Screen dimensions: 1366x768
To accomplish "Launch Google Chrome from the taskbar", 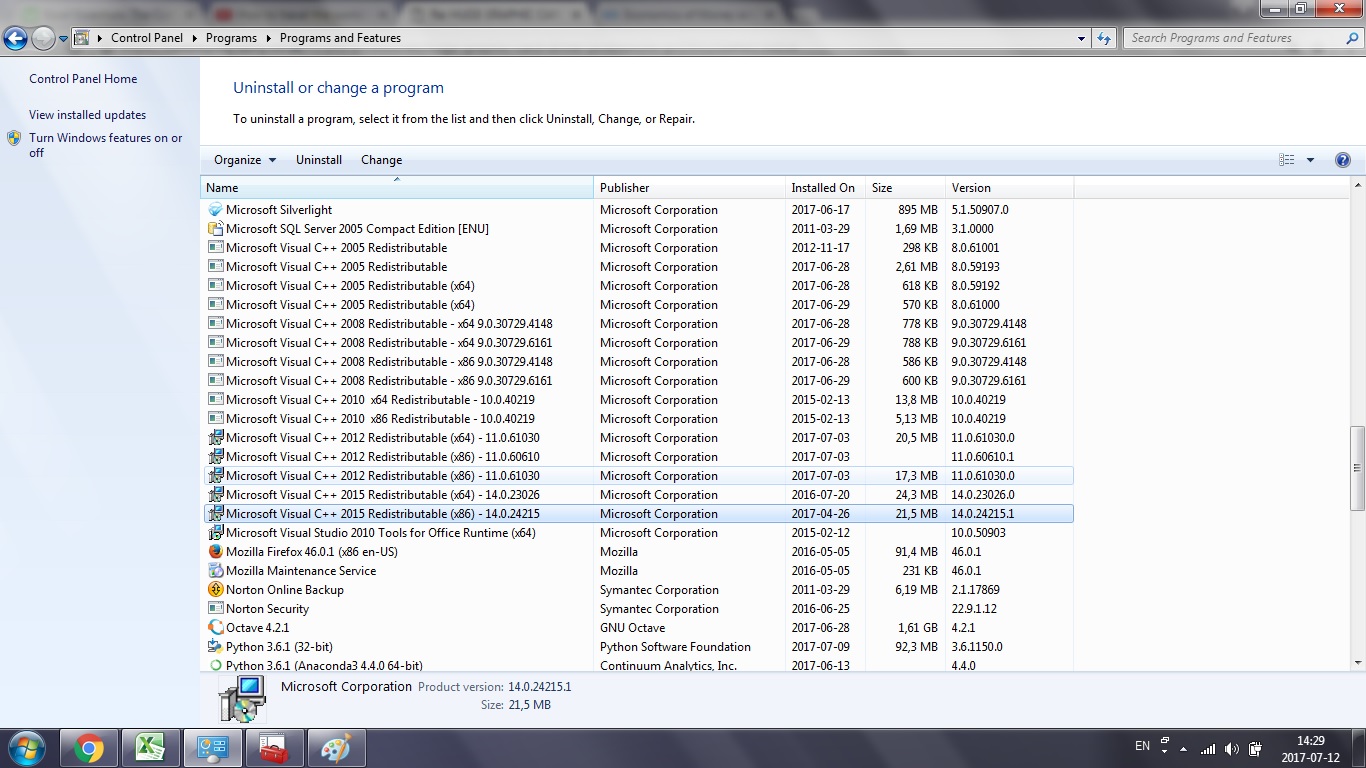I will pyautogui.click(x=89, y=747).
